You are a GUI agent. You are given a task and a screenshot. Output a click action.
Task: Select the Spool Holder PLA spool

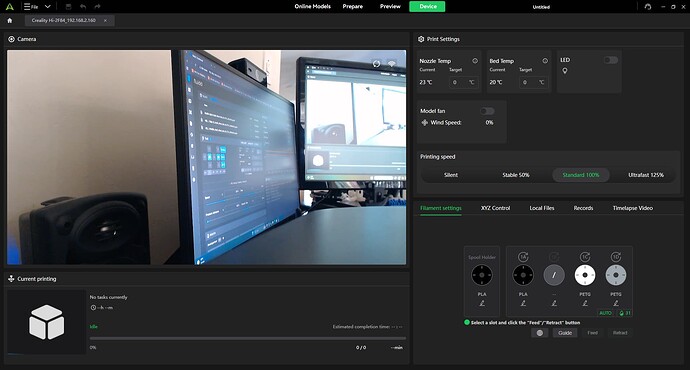click(x=482, y=275)
